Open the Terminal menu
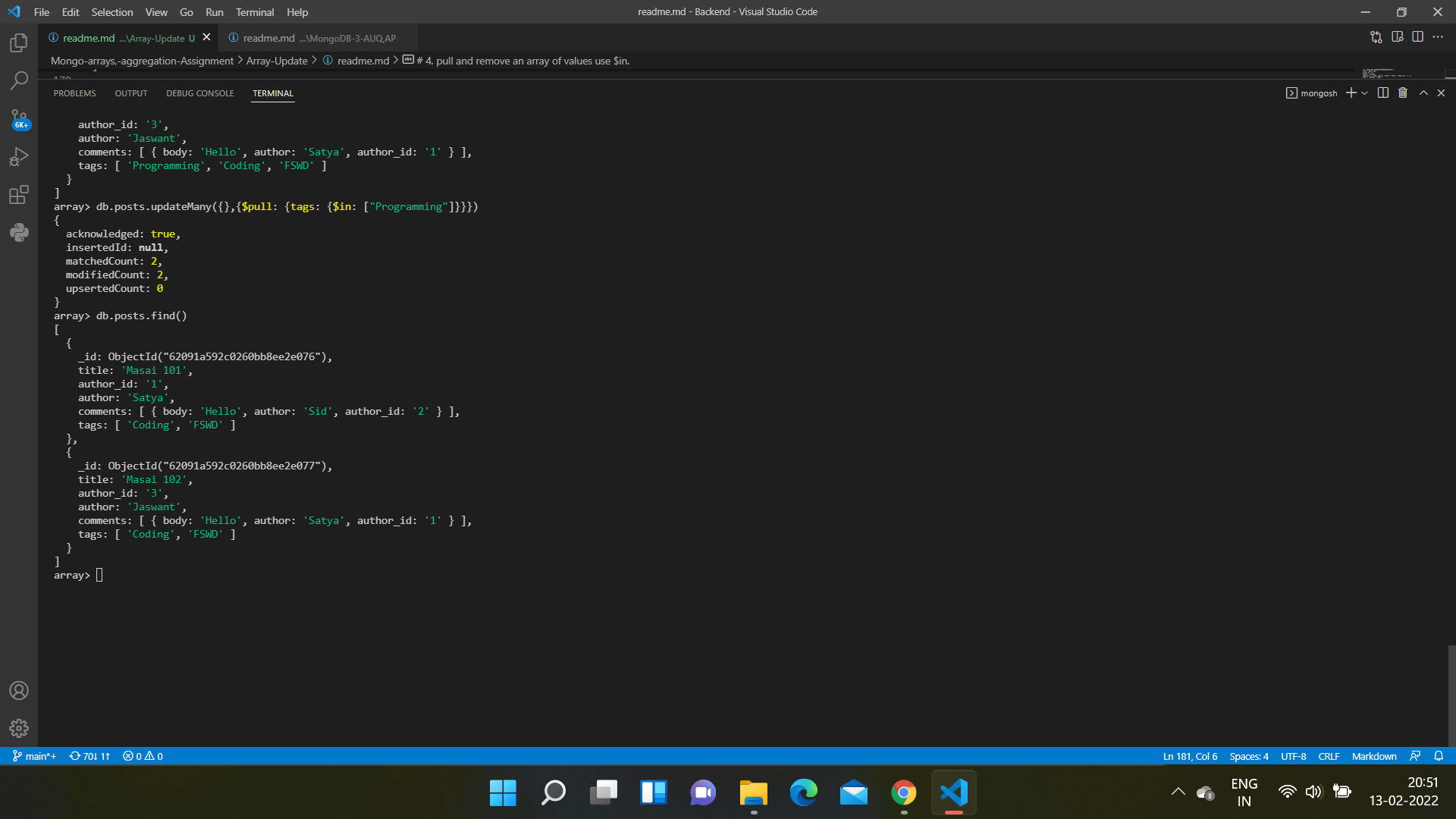 tap(255, 12)
